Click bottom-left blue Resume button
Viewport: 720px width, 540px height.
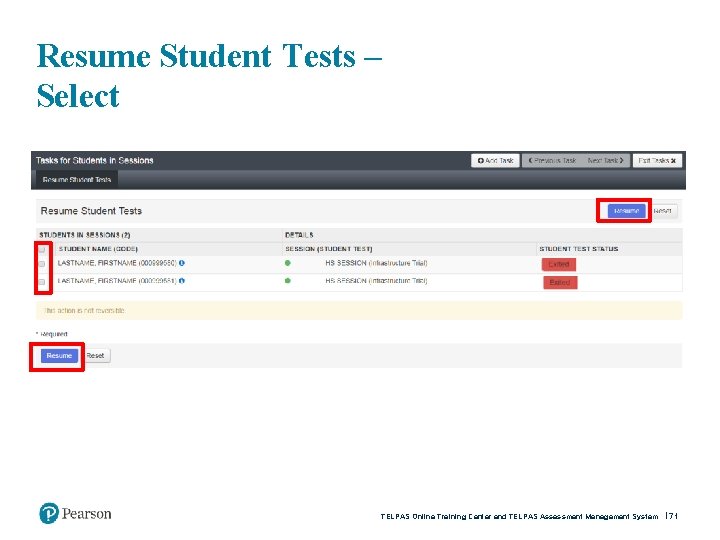[x=59, y=356]
